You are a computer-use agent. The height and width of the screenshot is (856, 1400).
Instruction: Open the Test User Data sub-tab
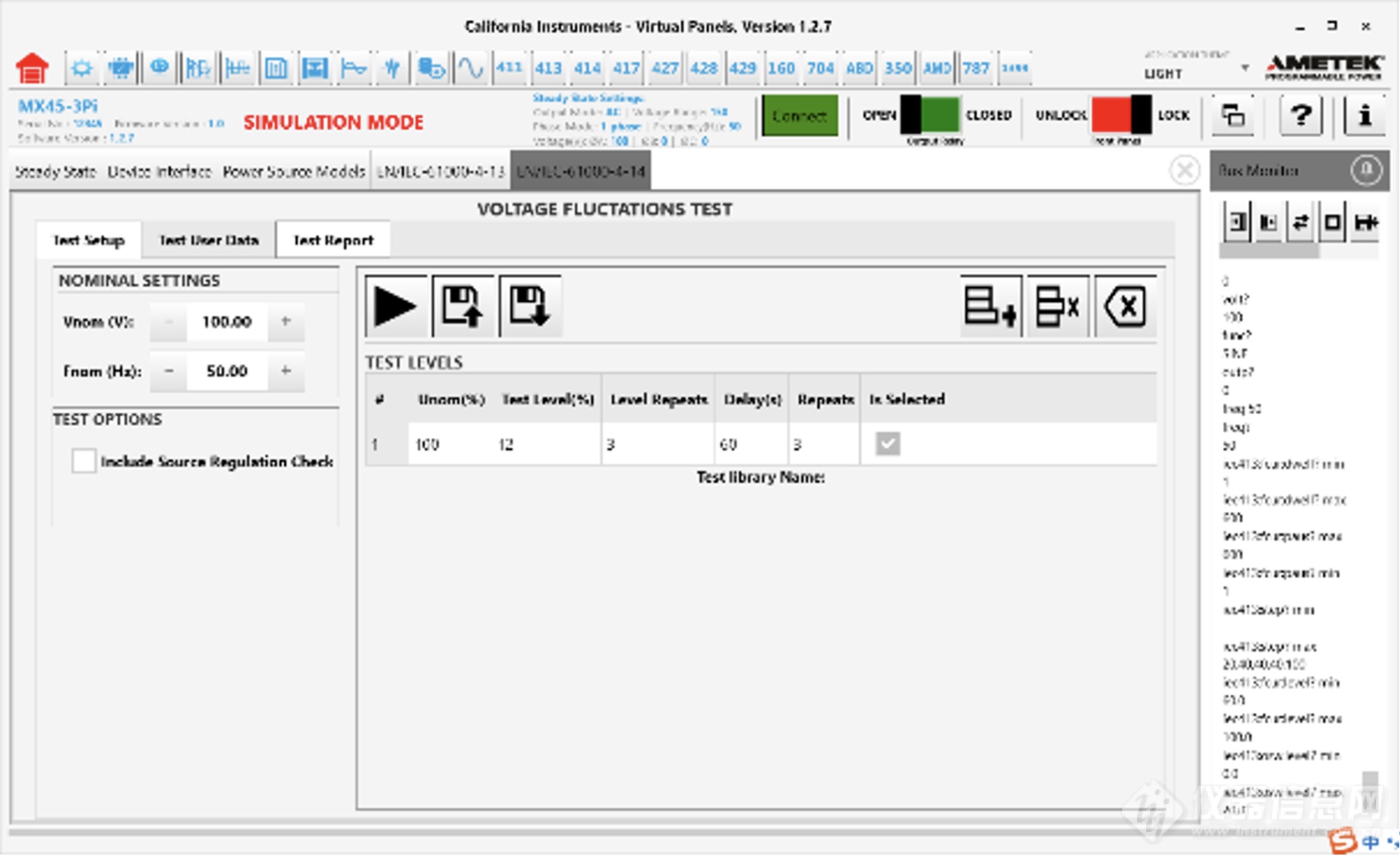click(x=209, y=240)
